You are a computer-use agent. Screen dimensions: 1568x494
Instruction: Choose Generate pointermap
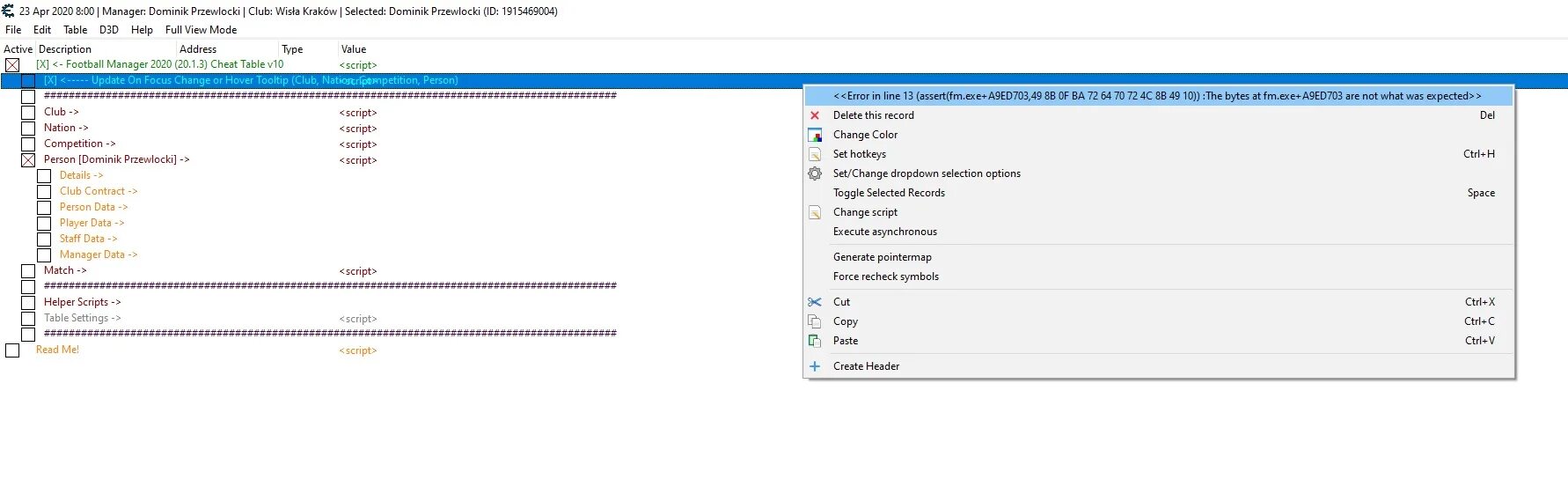(1159, 257)
